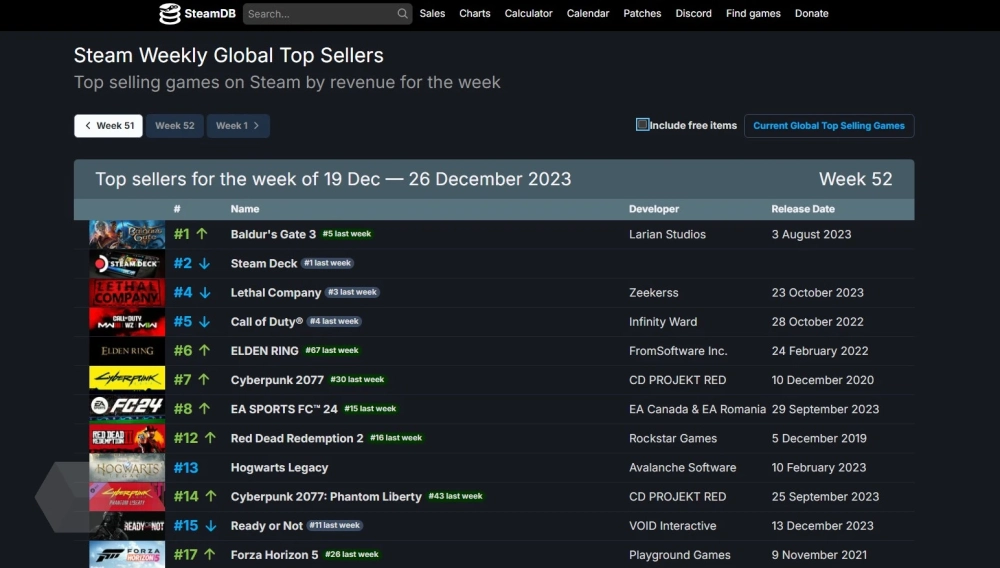Open the Calculator page from navbar
Image resolution: width=1000 pixels, height=568 pixels.
(x=528, y=14)
